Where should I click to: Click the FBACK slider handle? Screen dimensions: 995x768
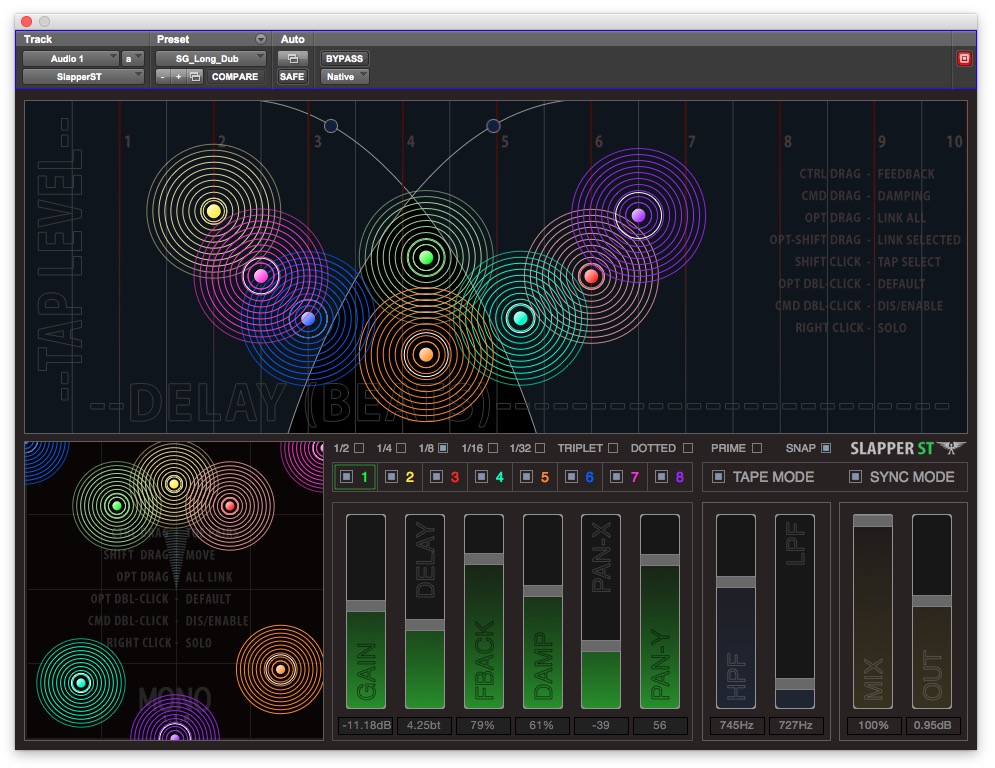(484, 559)
